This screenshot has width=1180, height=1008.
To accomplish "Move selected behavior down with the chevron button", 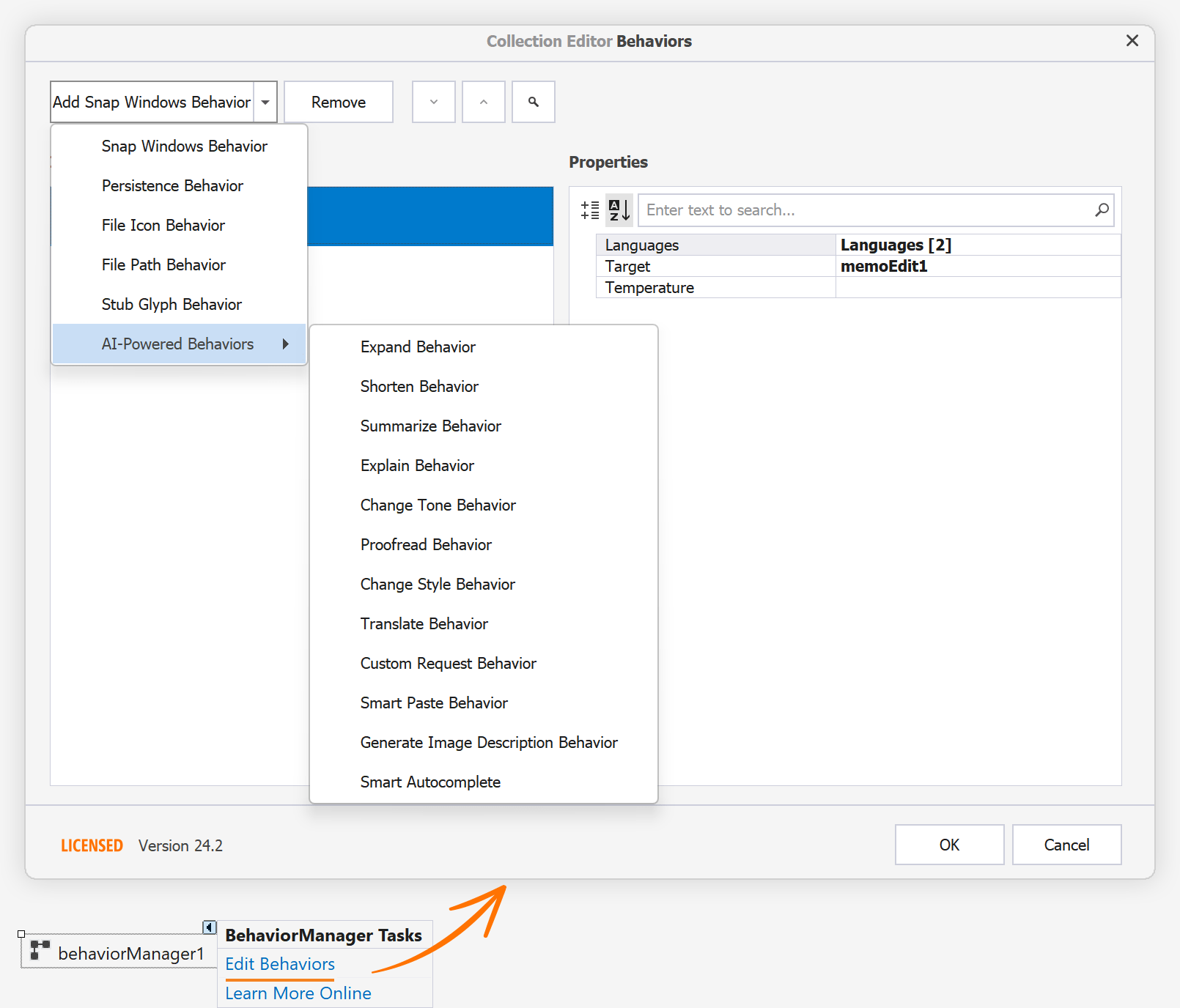I will (433, 102).
